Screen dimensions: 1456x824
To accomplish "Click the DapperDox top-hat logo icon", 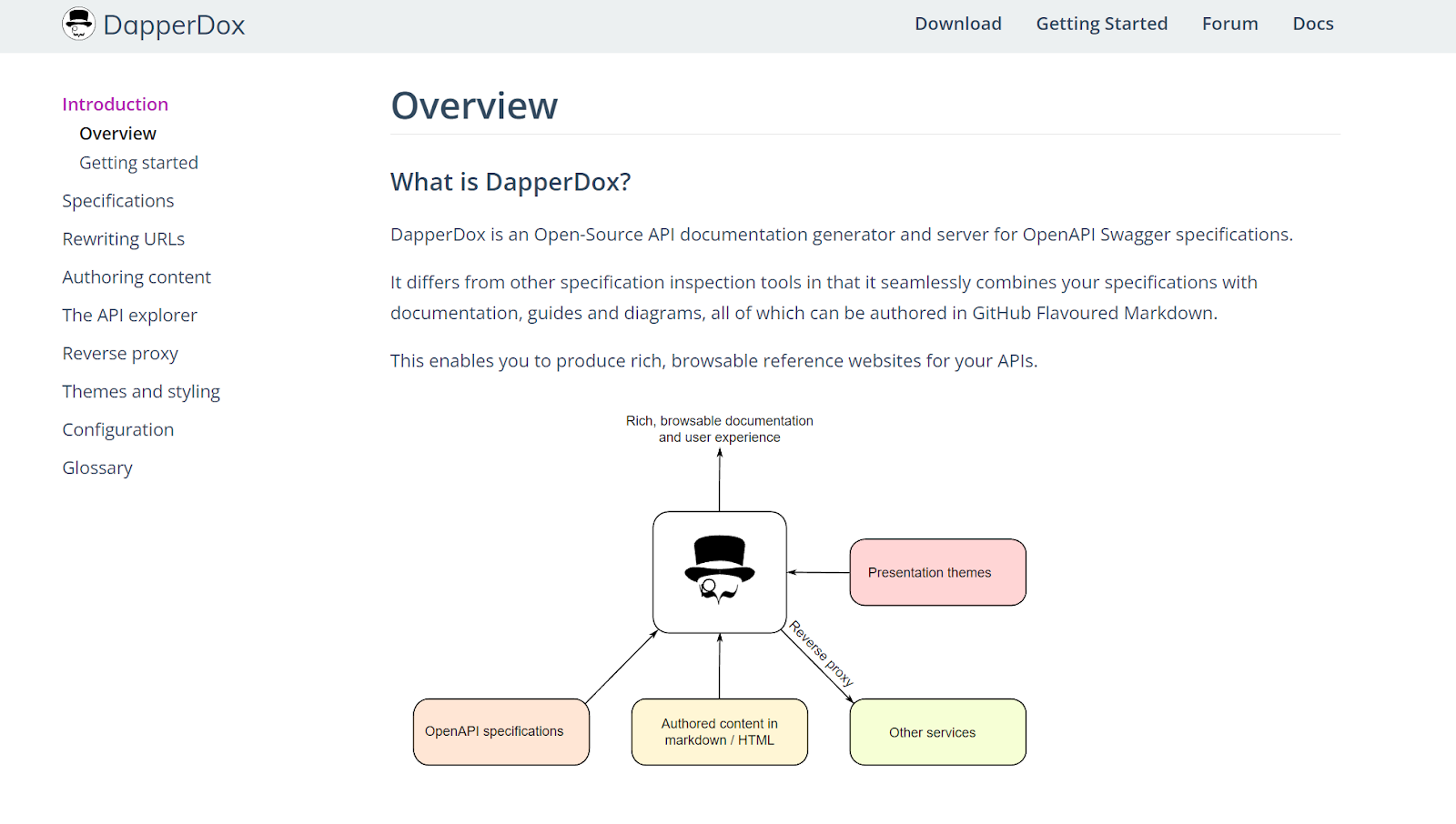I will [80, 25].
